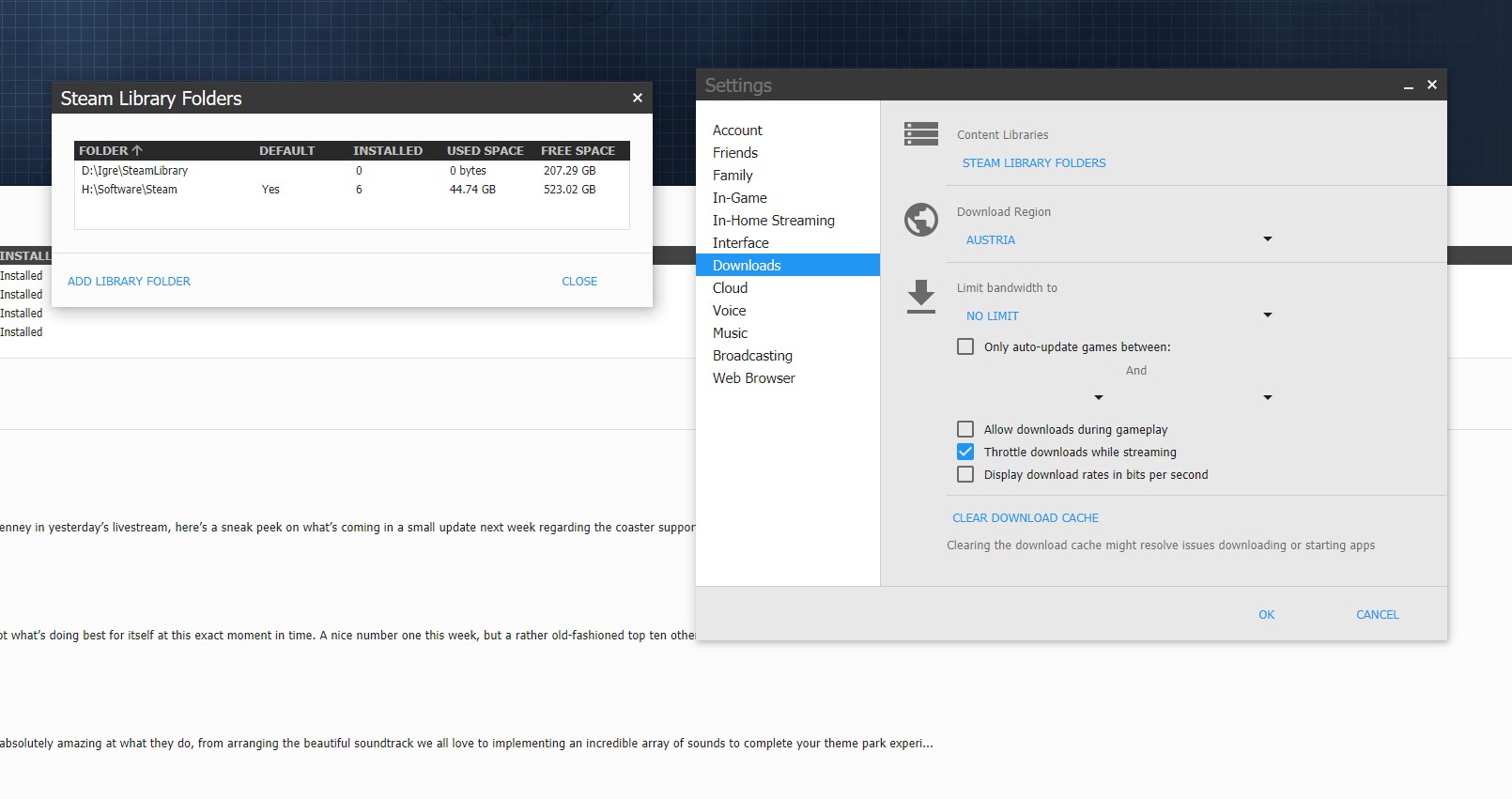
Task: Open the Interface settings section
Action: coord(787,243)
